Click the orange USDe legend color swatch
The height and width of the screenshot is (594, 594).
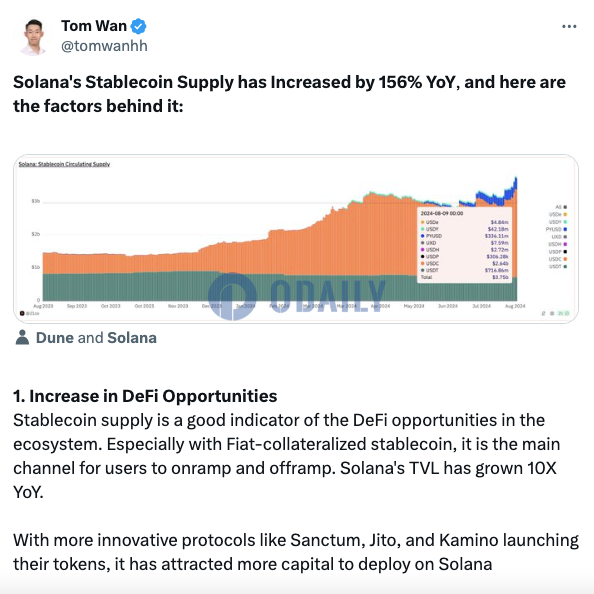[x=565, y=214]
